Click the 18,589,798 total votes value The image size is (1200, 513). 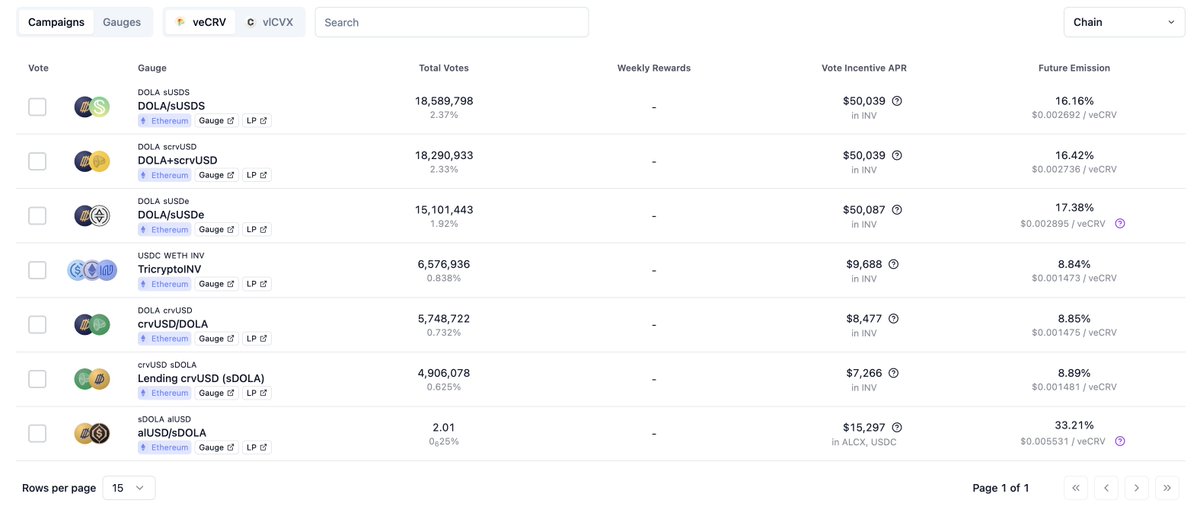[444, 101]
